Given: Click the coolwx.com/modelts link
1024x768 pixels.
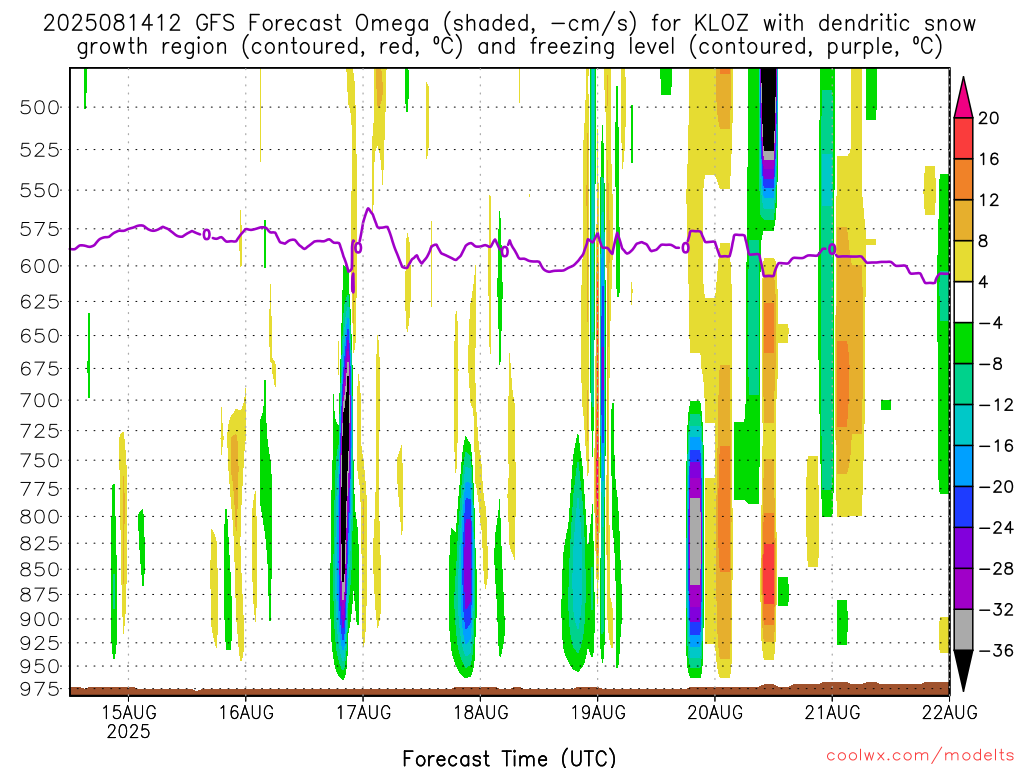Looking at the screenshot, I should click(920, 755).
